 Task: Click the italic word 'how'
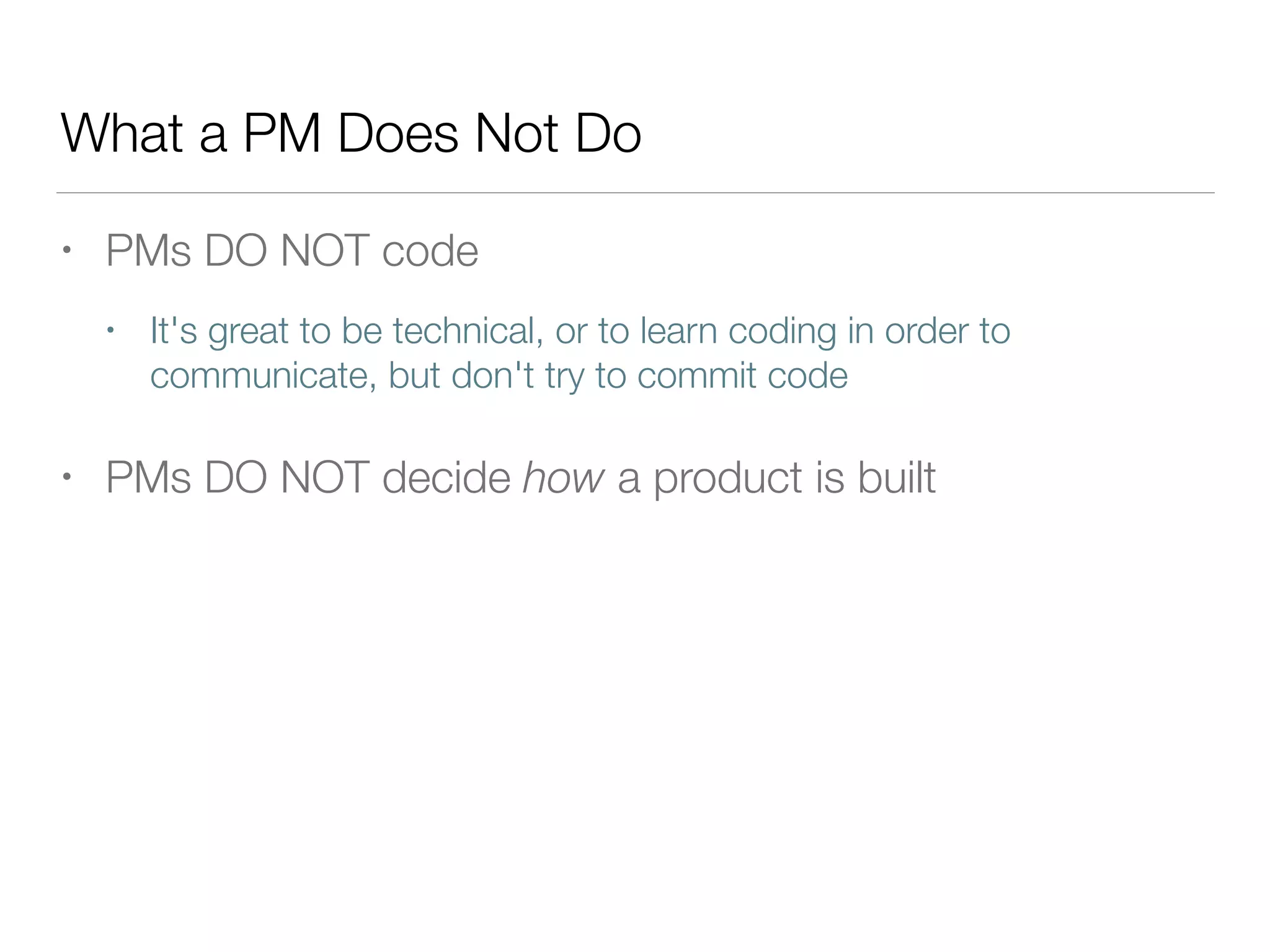pyautogui.click(x=563, y=478)
